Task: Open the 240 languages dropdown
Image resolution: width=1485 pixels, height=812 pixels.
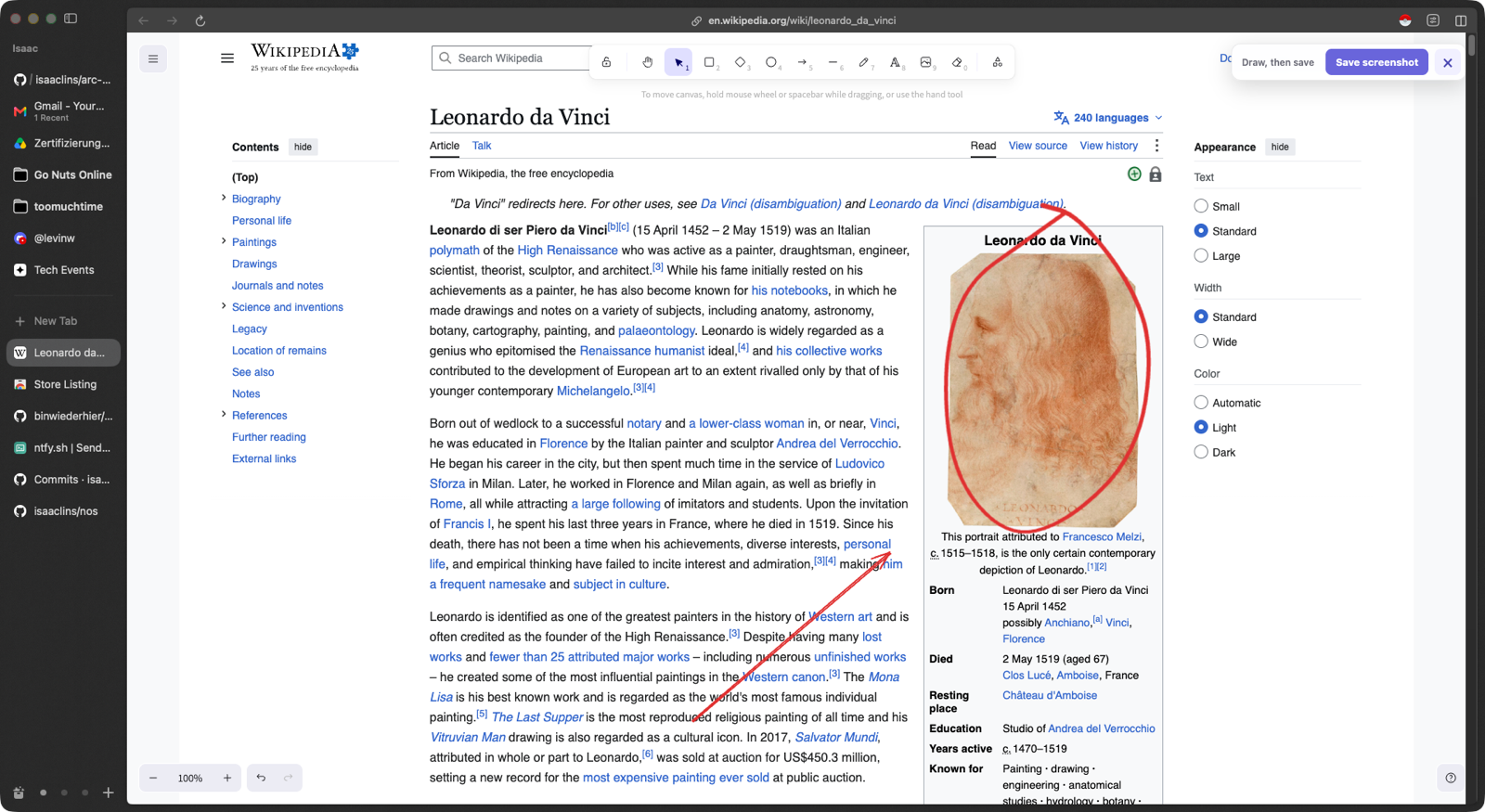Action: [1108, 118]
